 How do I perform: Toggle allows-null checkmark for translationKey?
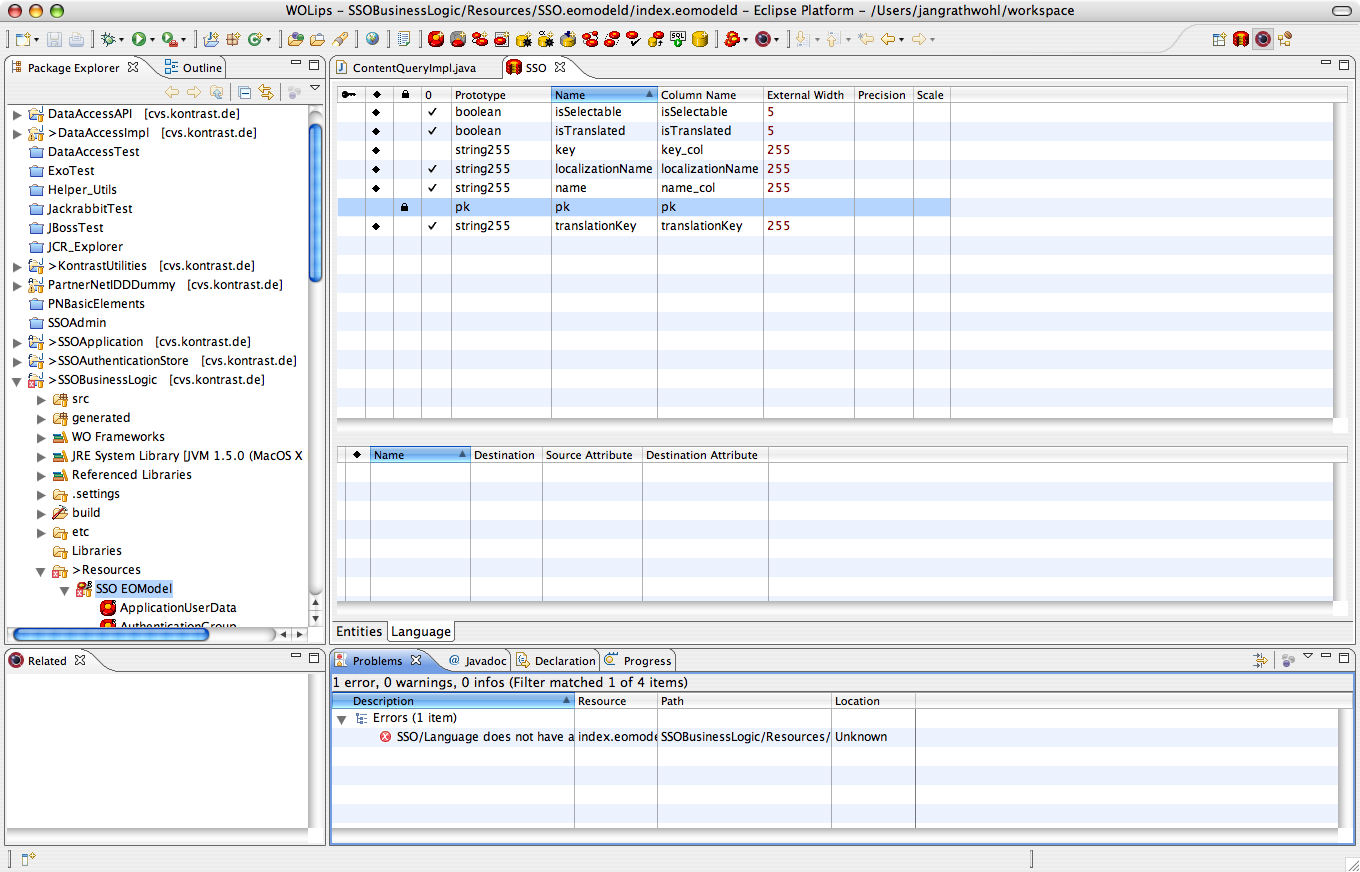[x=432, y=226]
